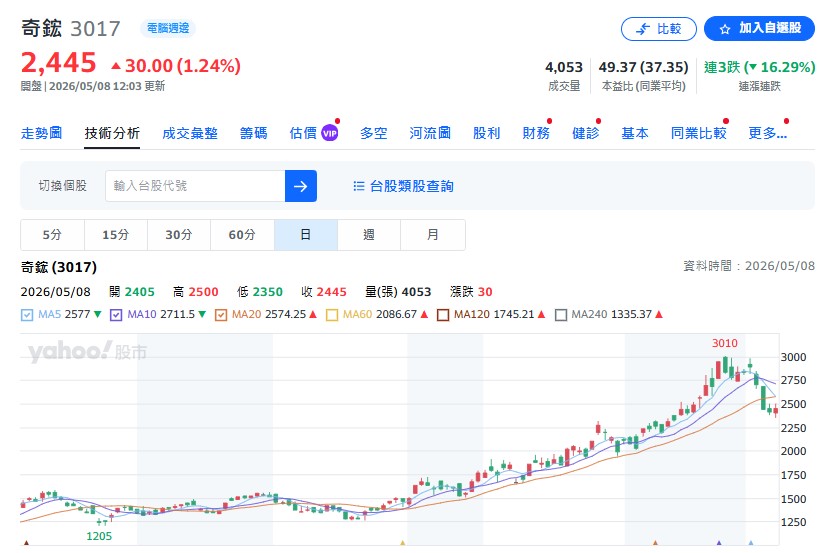Click the compare arrows icon in 比較

[x=643, y=29]
